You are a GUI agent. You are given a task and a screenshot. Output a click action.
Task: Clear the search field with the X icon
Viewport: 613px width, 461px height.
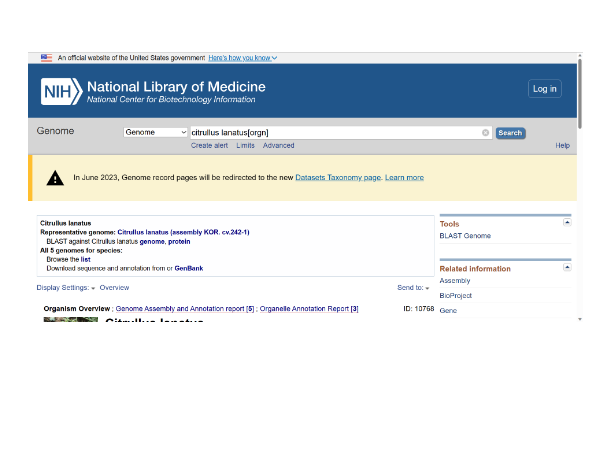[x=485, y=133]
